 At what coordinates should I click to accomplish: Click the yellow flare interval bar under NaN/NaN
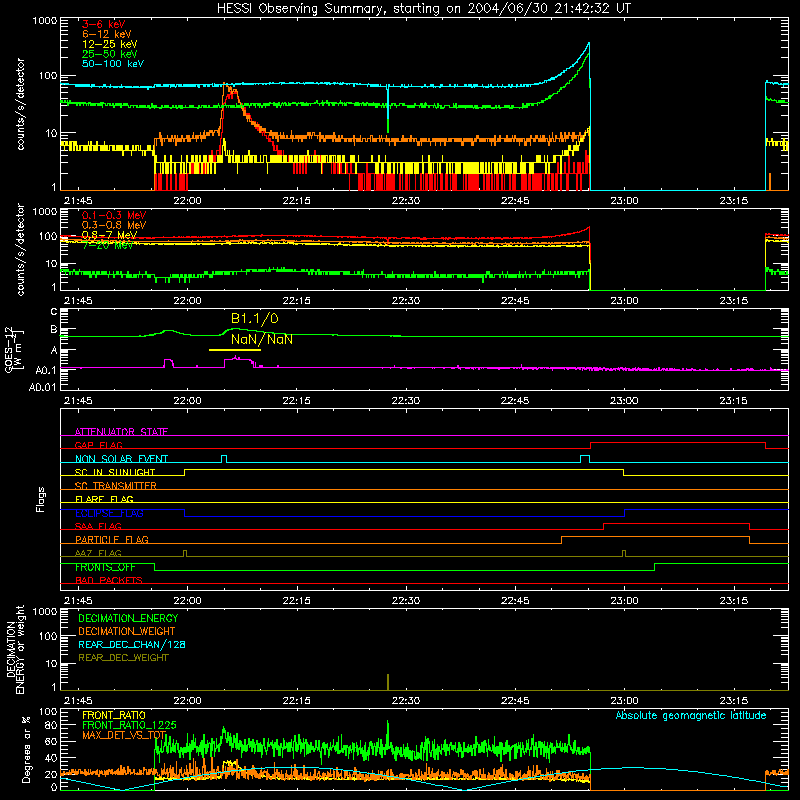[x=235, y=350]
